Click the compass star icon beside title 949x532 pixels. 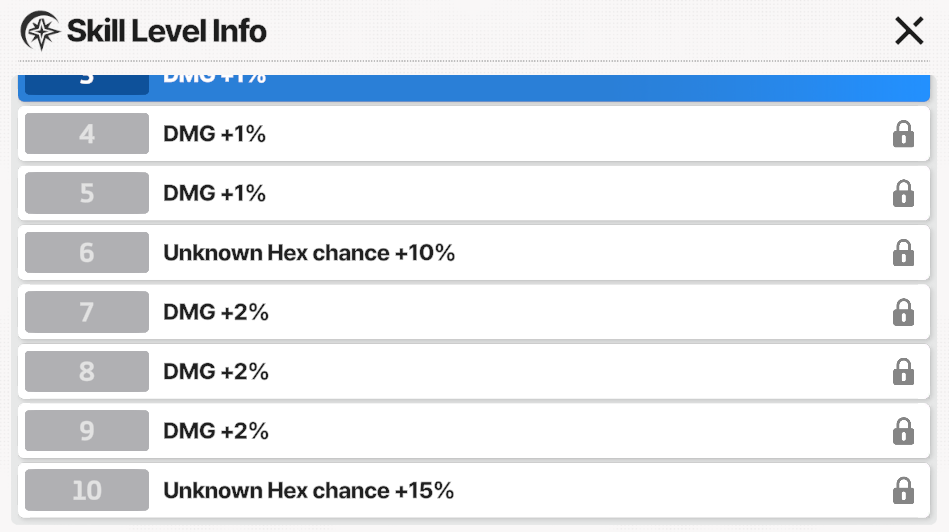(x=40, y=31)
